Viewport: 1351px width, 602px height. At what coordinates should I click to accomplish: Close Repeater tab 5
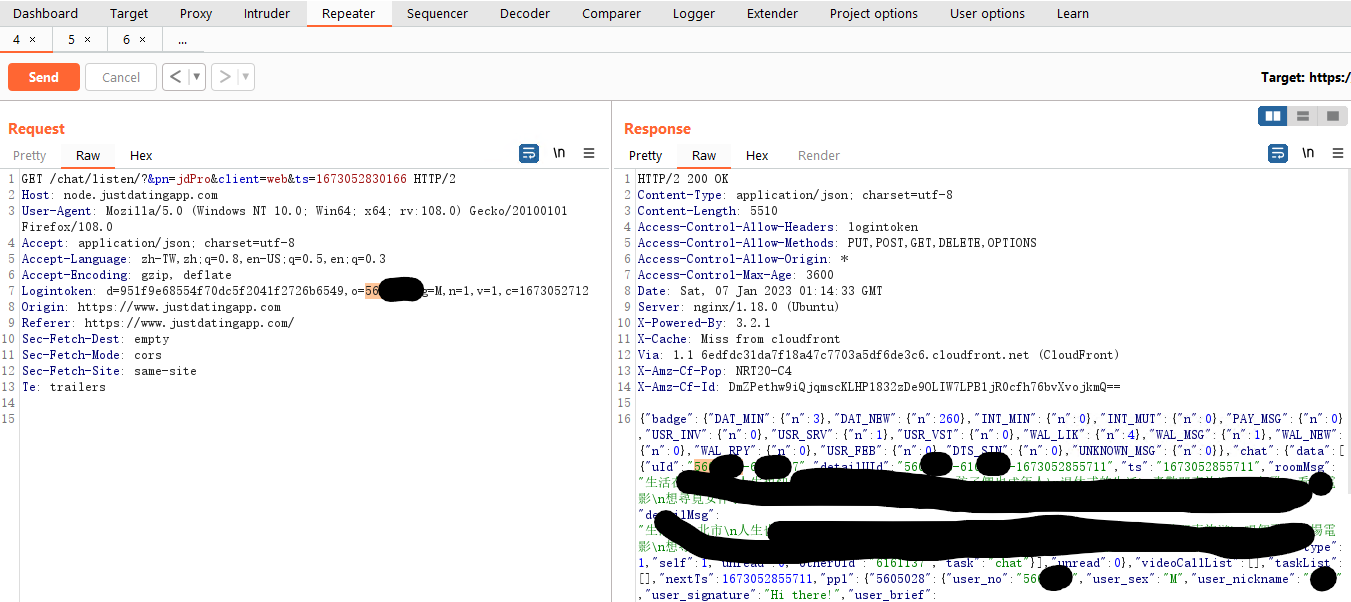pos(87,40)
